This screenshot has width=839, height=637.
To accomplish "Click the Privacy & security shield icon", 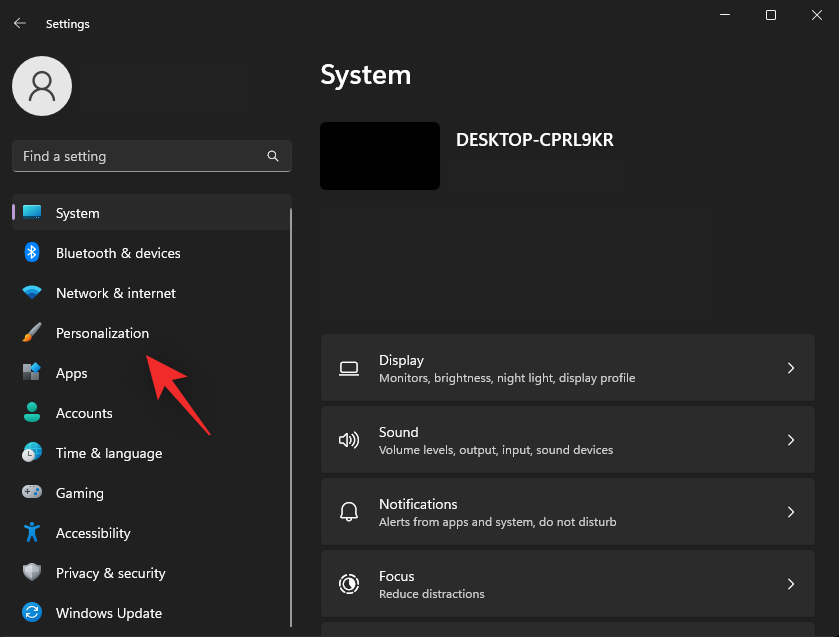I will point(31,572).
